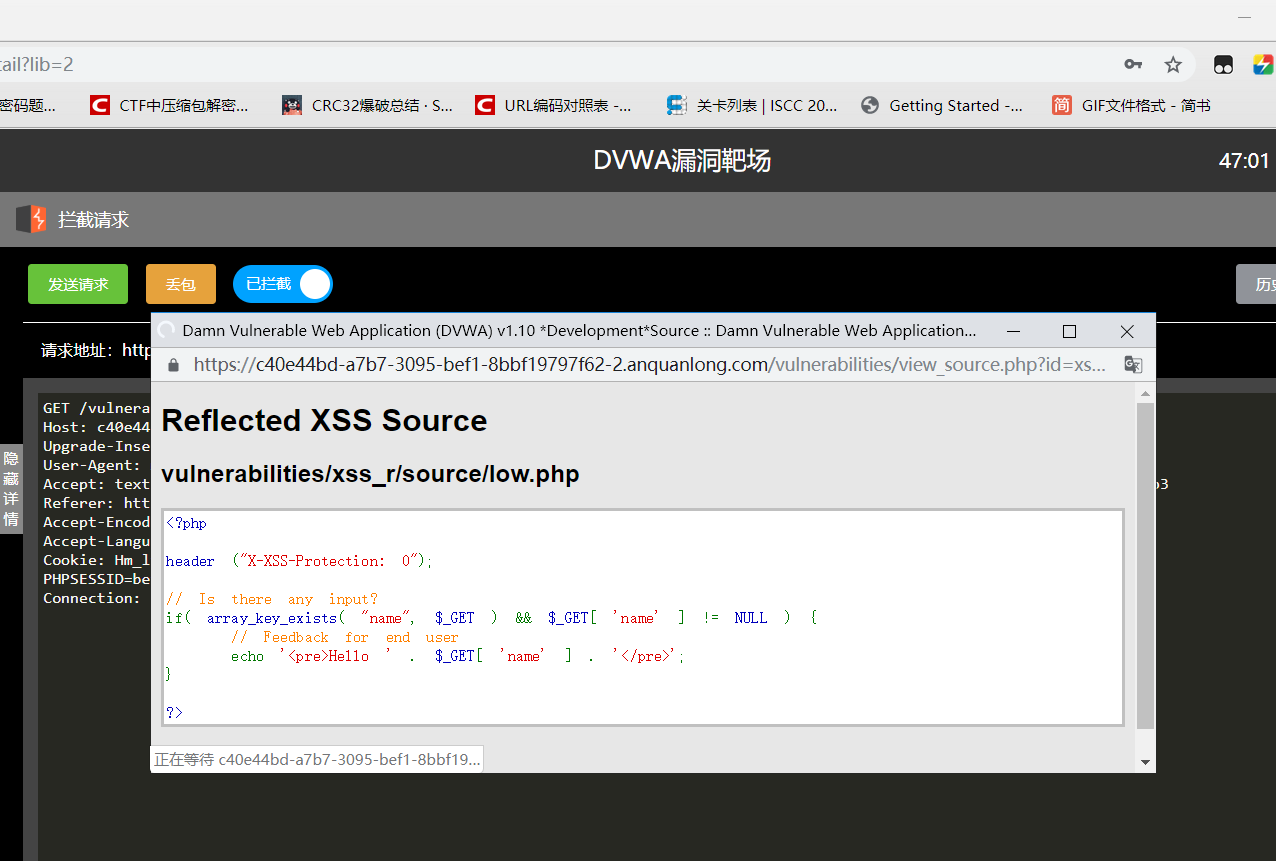1276x861 pixels.
Task: Click the vulnerabilities/xss_r/source/low.php subheading
Action: [370, 474]
